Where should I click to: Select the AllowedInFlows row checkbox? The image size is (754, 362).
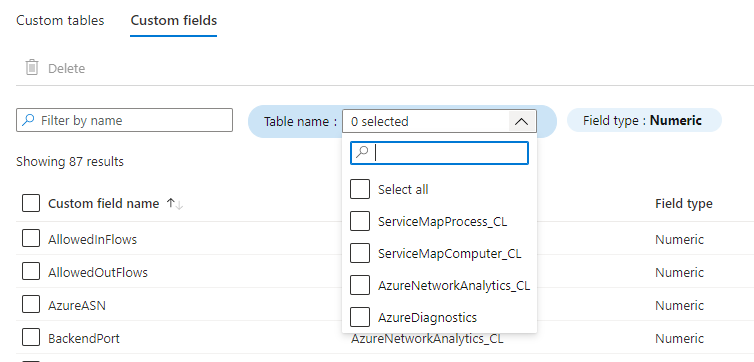click(31, 238)
